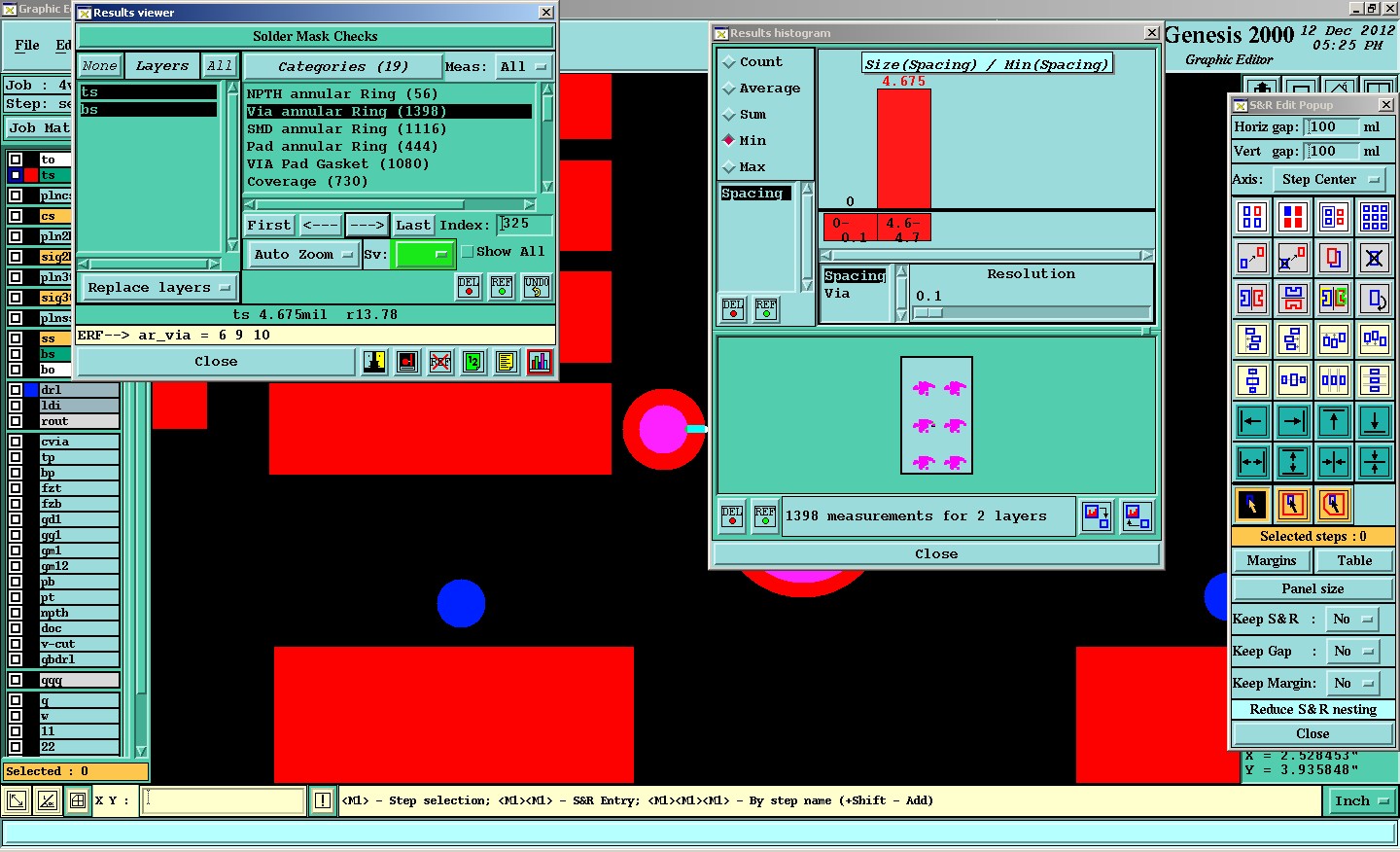This screenshot has height=852, width=1400.
Task: Open the Inch units dropdown
Action: tap(1361, 800)
